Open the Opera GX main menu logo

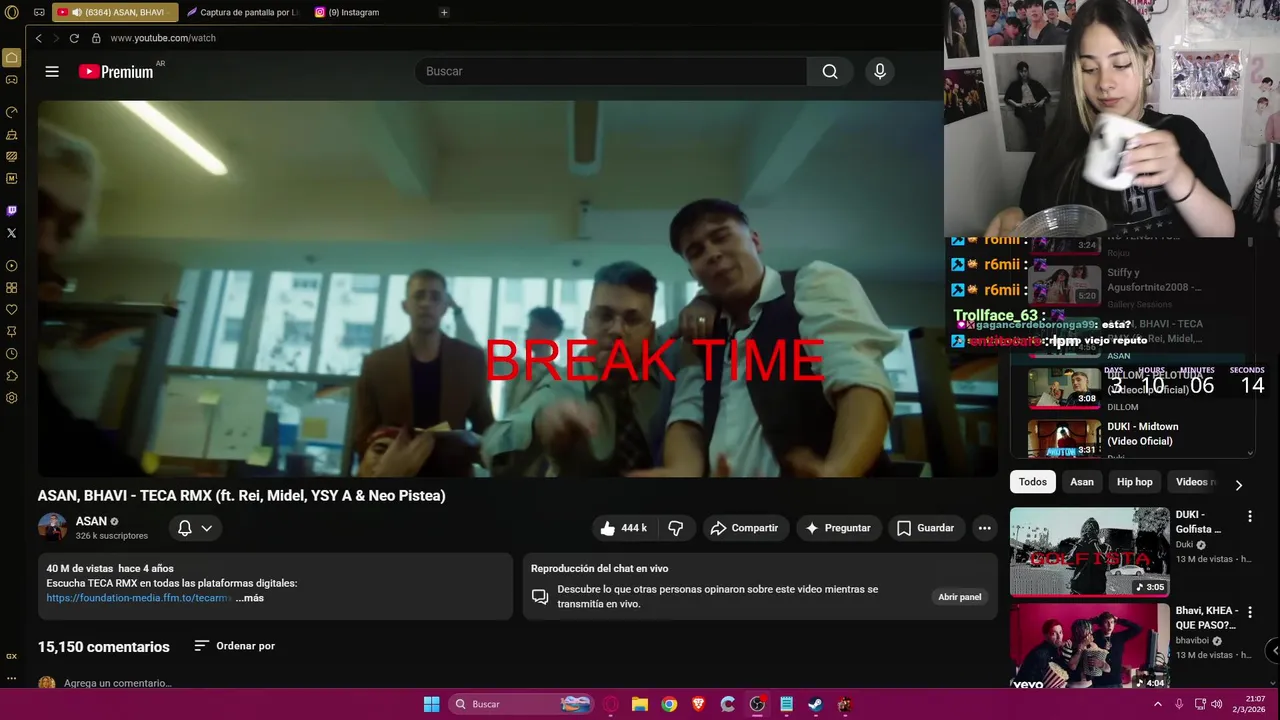(x=12, y=12)
